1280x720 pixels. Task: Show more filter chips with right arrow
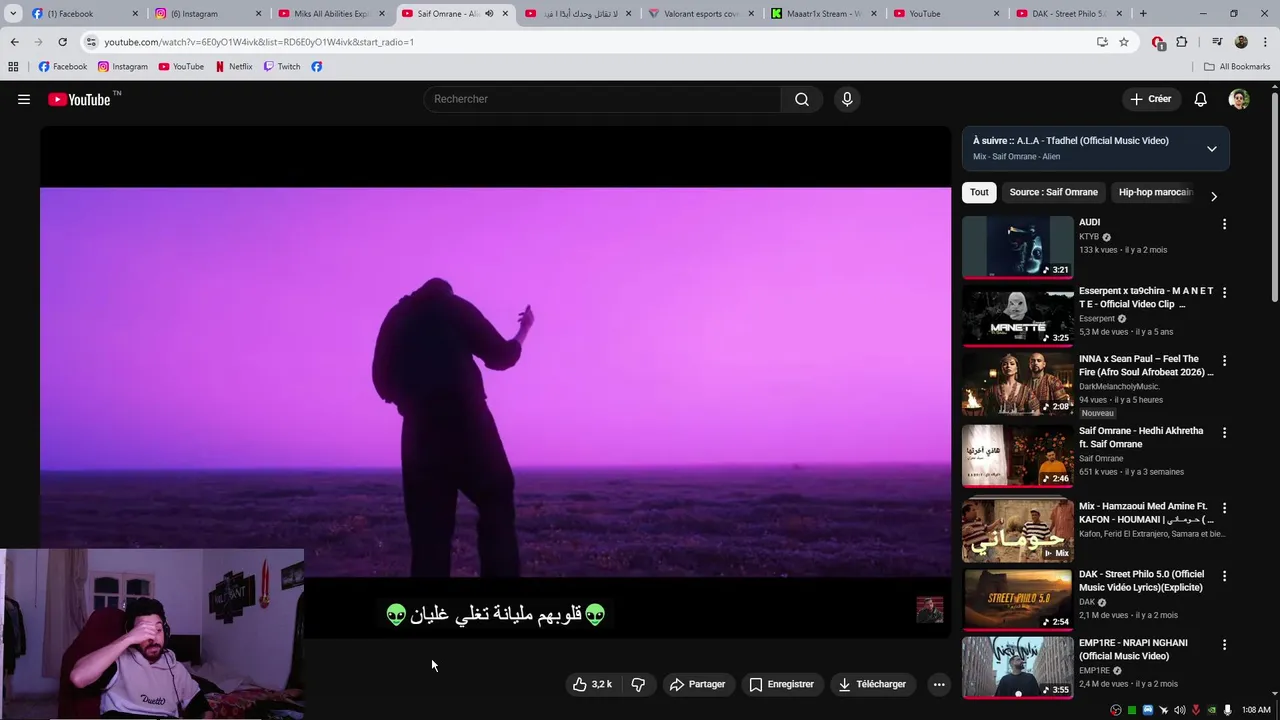[x=1214, y=196]
